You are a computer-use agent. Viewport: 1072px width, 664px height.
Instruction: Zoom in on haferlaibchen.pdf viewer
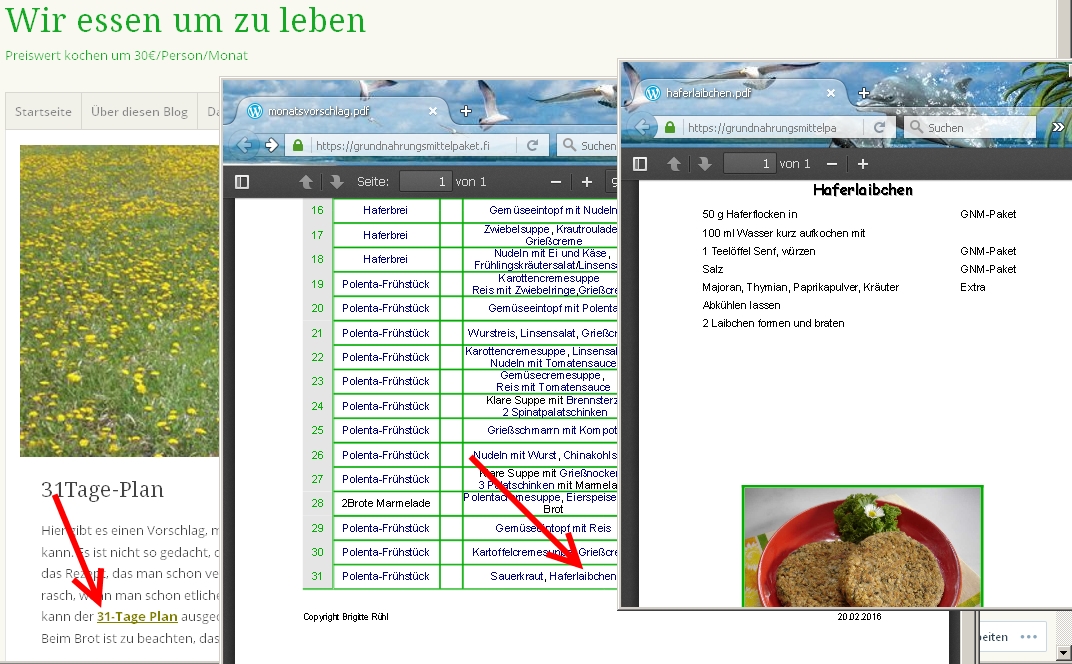click(x=863, y=164)
